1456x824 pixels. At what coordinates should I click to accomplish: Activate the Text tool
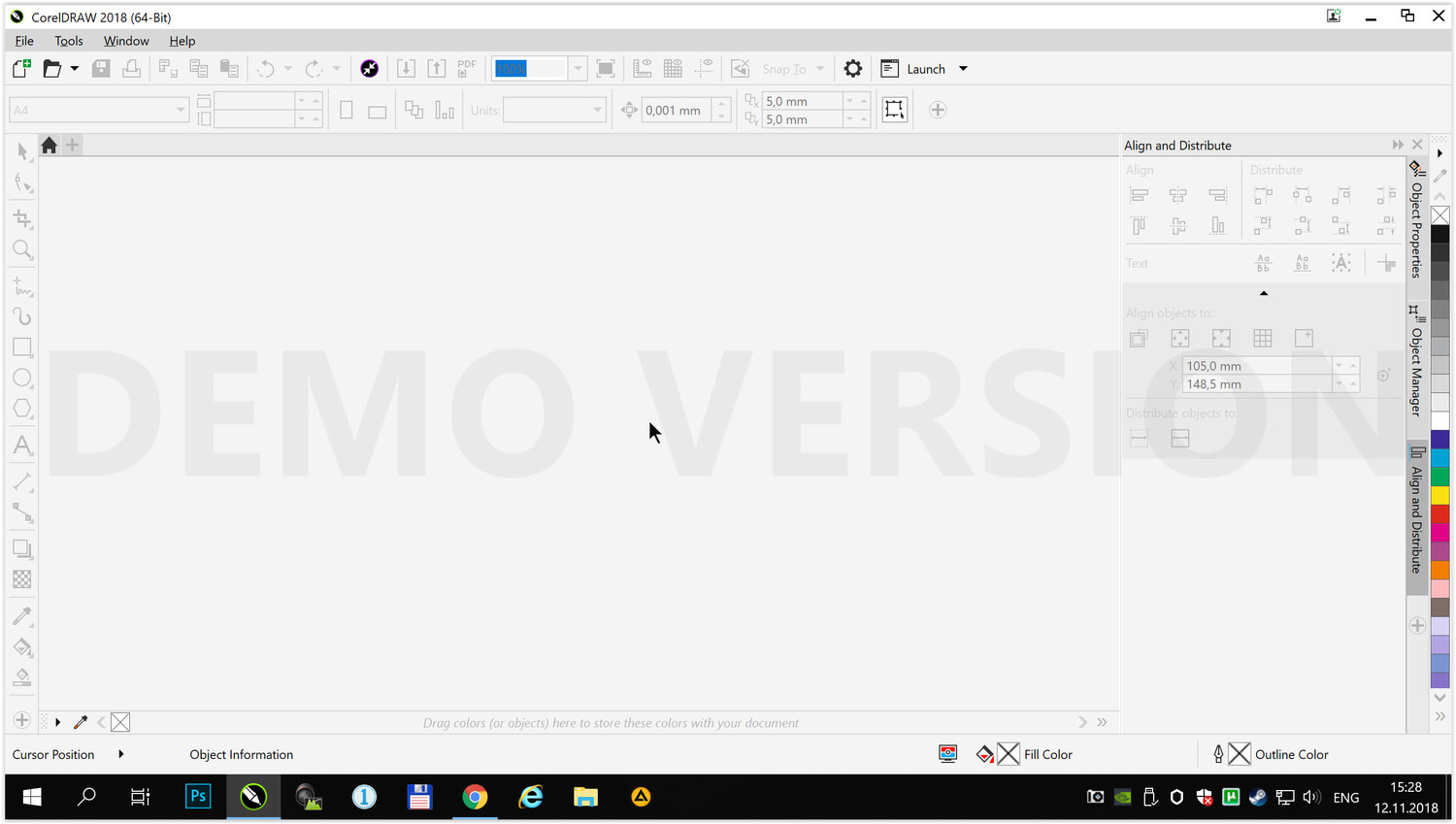(x=22, y=445)
